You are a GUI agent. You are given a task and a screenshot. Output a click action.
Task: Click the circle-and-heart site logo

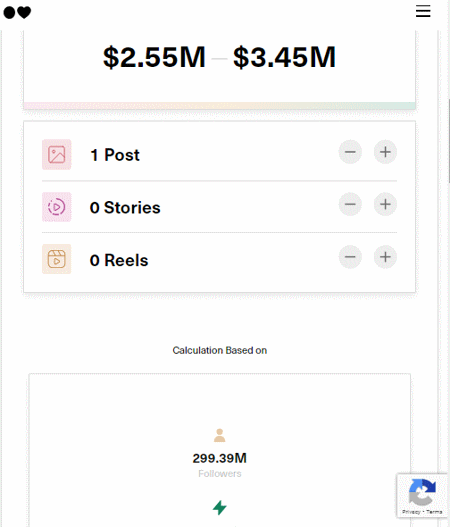[x=17, y=12]
